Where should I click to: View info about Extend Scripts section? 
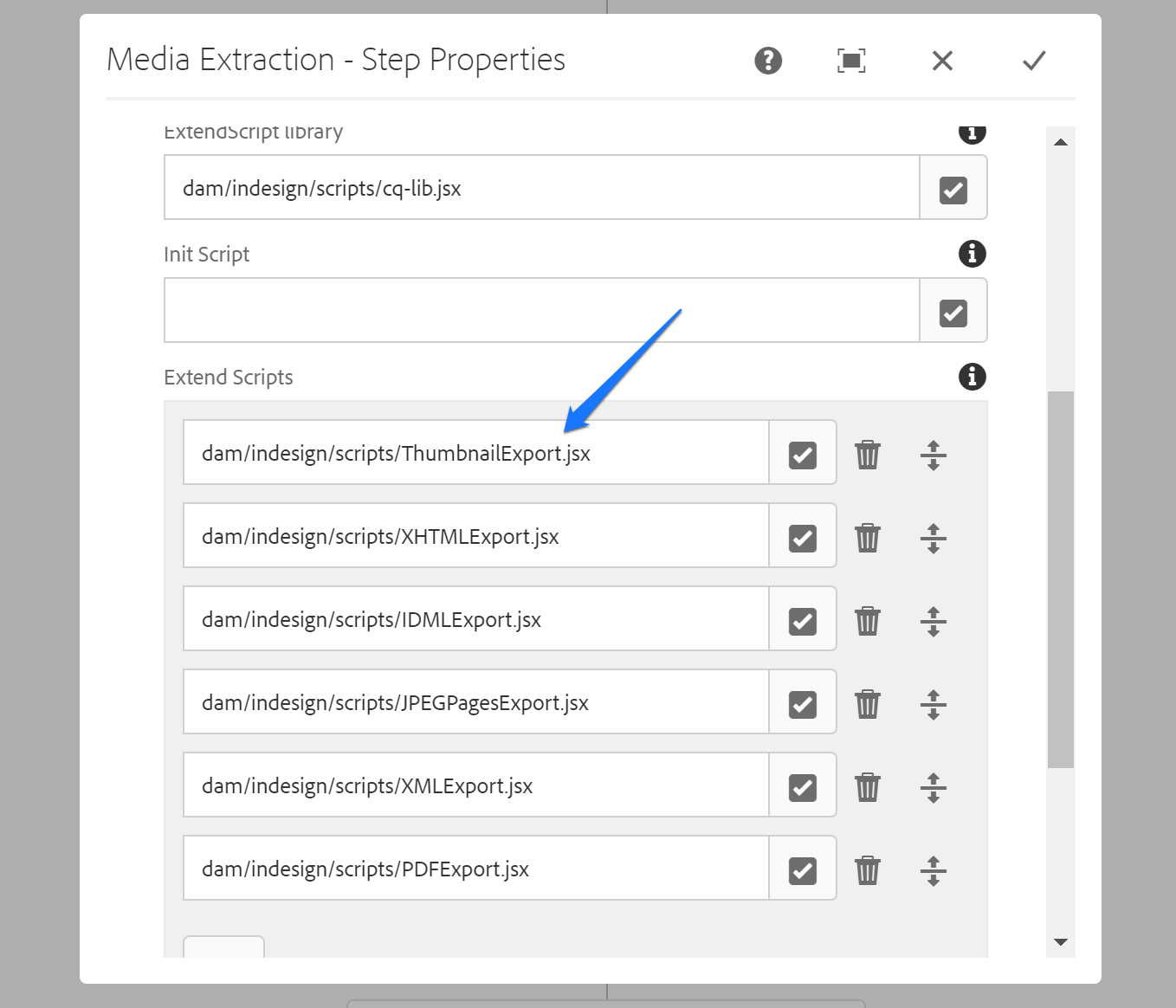(x=972, y=377)
